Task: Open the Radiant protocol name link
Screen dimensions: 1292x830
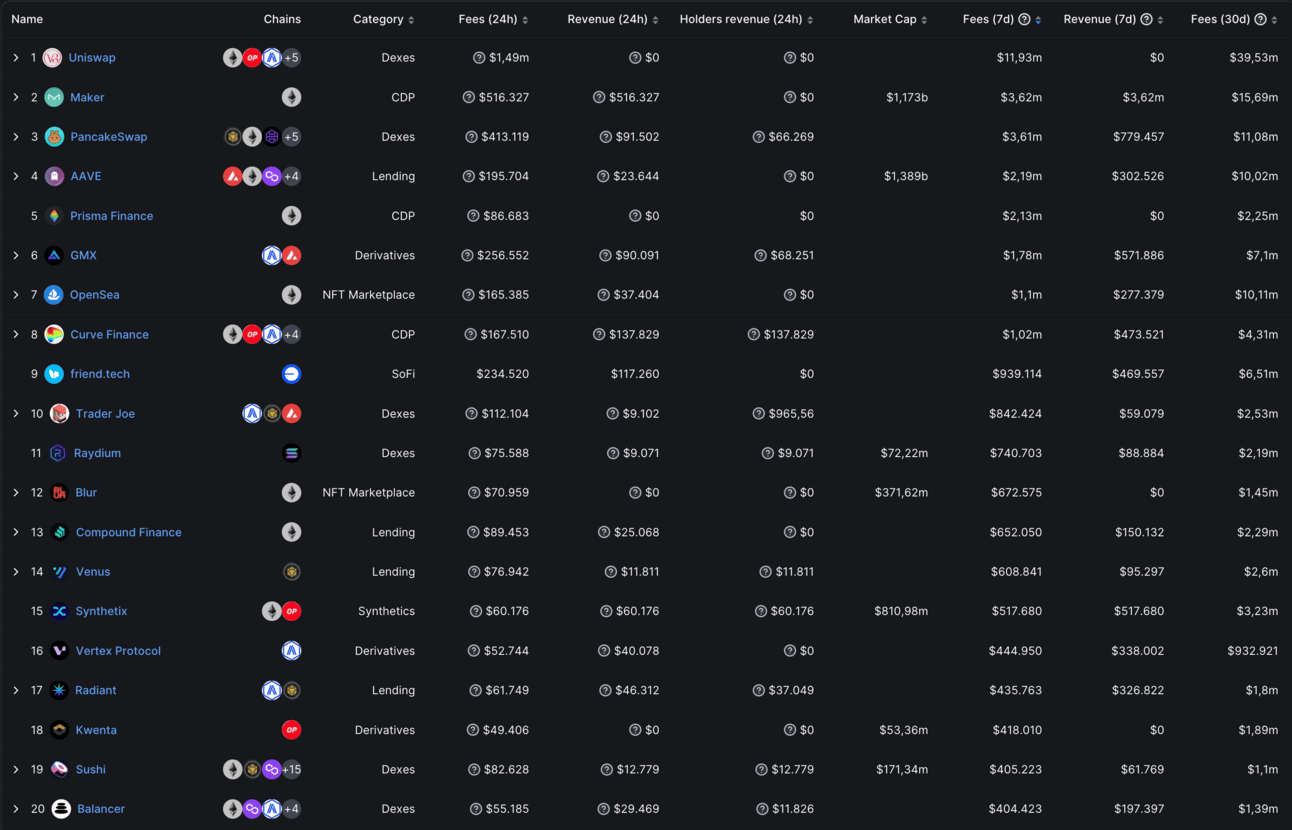Action: [96, 691]
